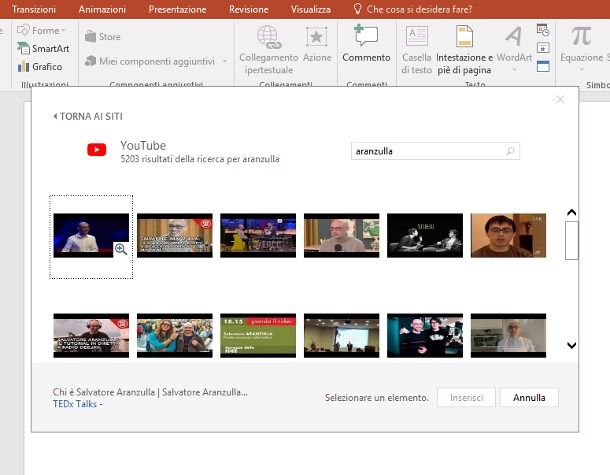Click the search magnifier icon
610x475 pixels.
click(510, 151)
